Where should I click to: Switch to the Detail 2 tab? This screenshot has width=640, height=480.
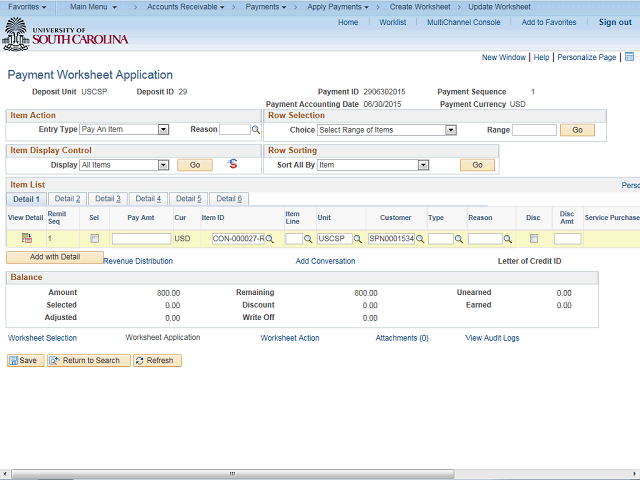tap(67, 199)
